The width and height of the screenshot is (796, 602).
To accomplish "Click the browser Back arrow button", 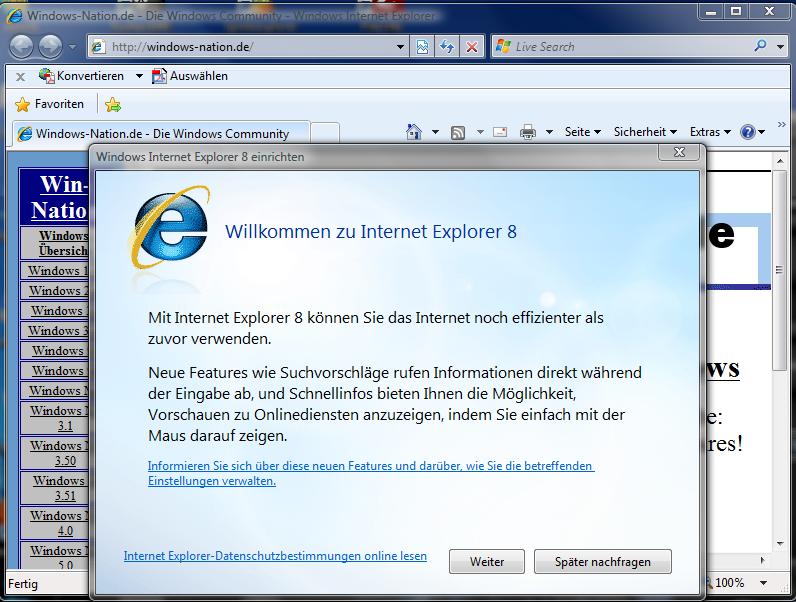I will pyautogui.click(x=23, y=46).
